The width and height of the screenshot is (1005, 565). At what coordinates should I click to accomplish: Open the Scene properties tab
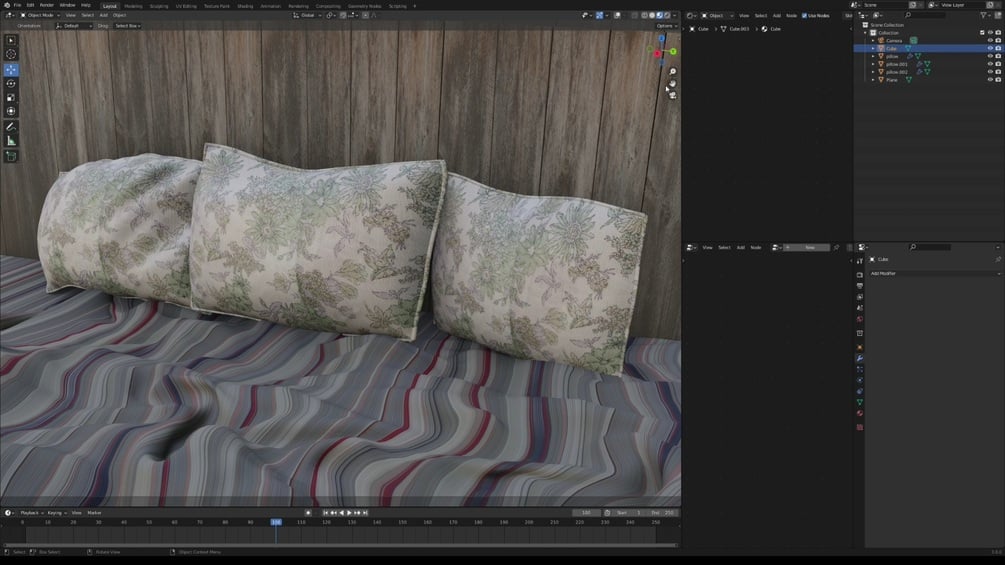tap(860, 308)
